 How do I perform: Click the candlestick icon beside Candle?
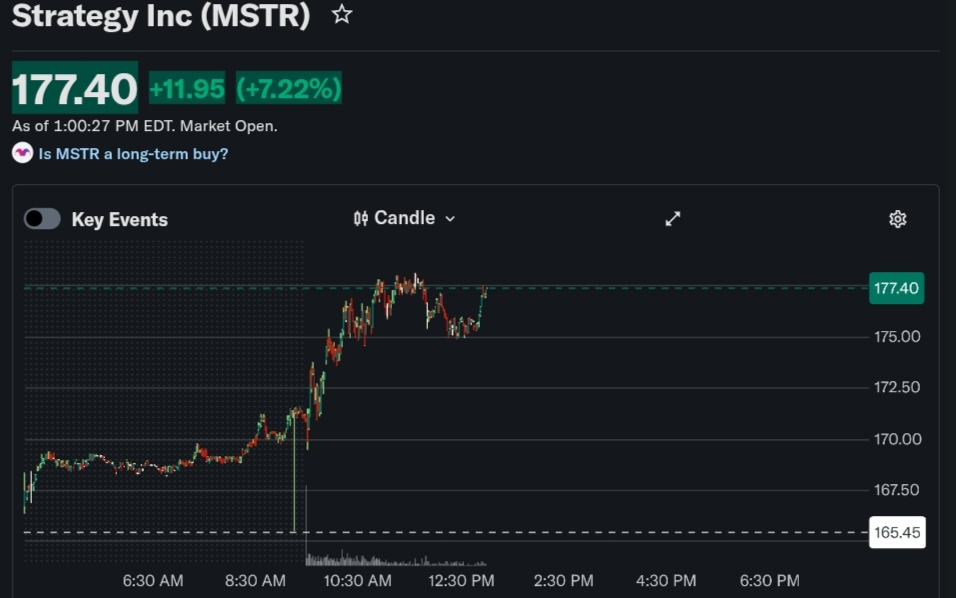(360, 218)
